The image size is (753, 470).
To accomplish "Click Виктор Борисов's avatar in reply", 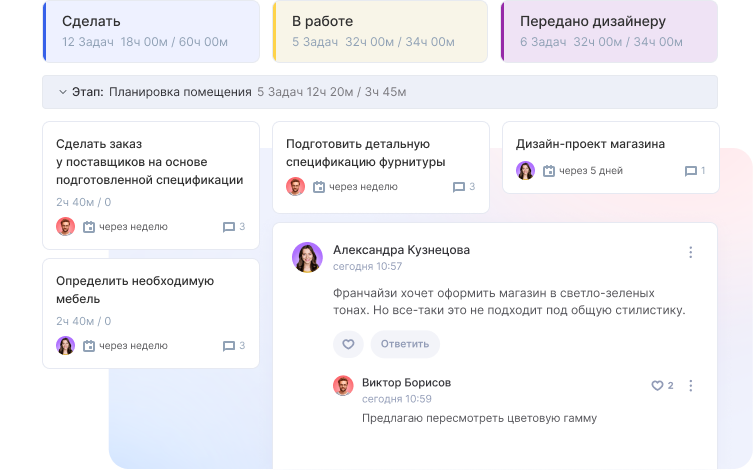I will coord(343,386).
